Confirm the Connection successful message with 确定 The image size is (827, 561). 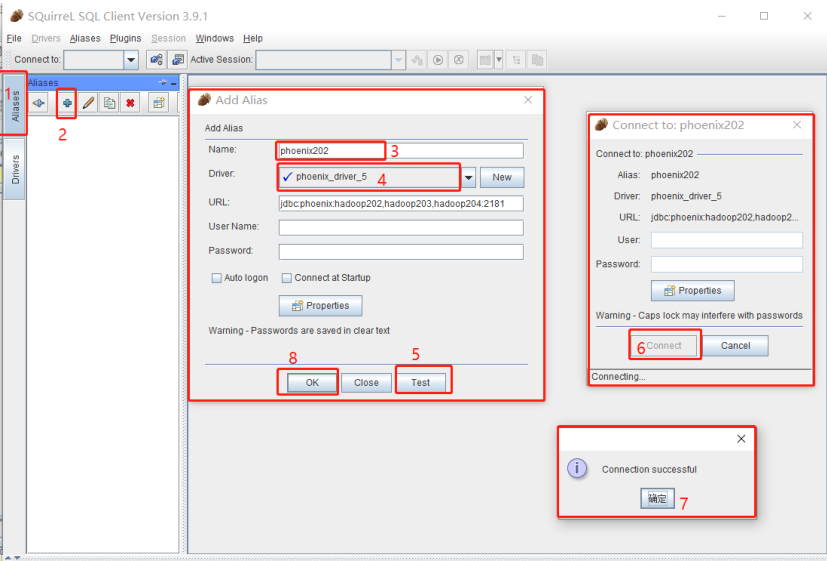coord(657,498)
